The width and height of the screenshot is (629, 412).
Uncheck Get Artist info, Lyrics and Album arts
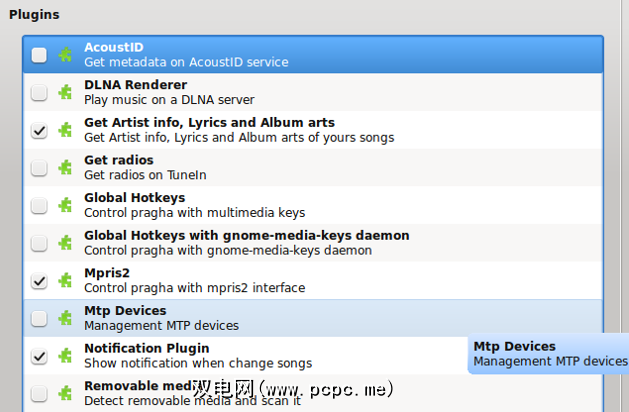click(x=39, y=131)
